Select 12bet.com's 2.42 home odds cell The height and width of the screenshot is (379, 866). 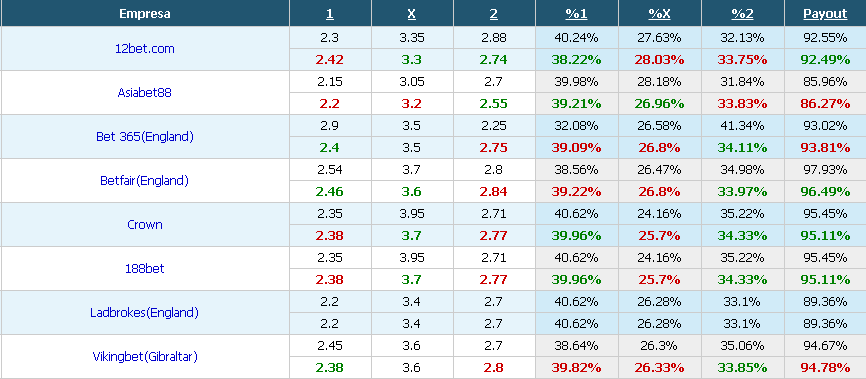[x=330, y=60]
